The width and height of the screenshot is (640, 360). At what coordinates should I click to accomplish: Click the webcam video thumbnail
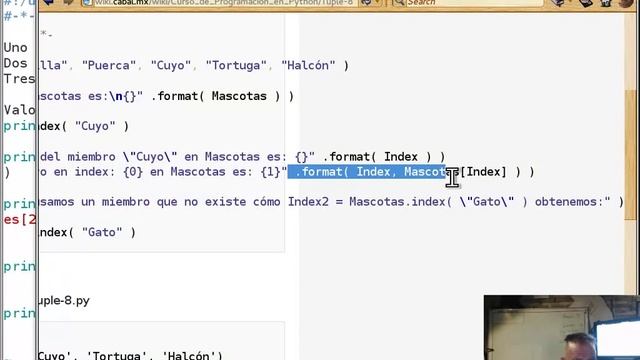[x=562, y=327]
